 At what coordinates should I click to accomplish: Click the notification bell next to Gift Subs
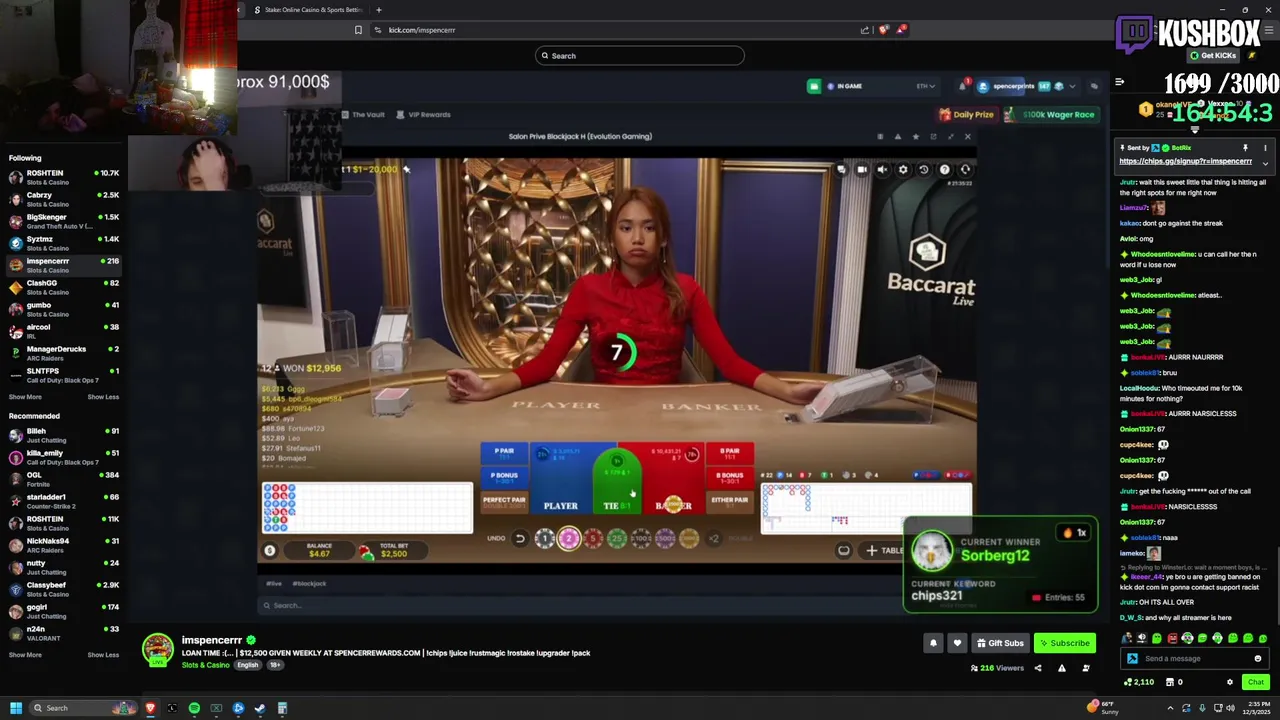click(x=933, y=643)
